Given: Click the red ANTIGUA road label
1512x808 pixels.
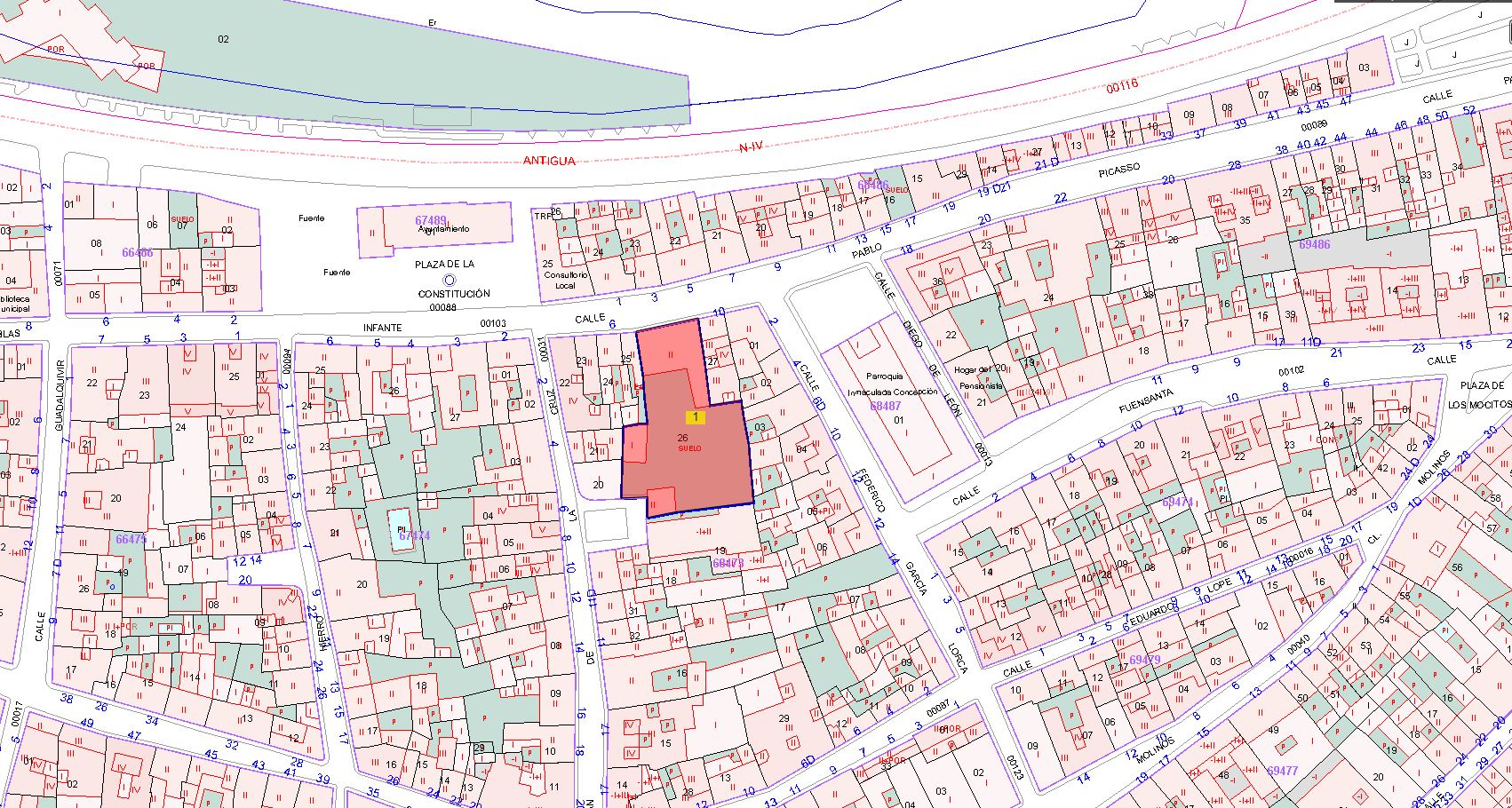Looking at the screenshot, I should pos(549,161).
